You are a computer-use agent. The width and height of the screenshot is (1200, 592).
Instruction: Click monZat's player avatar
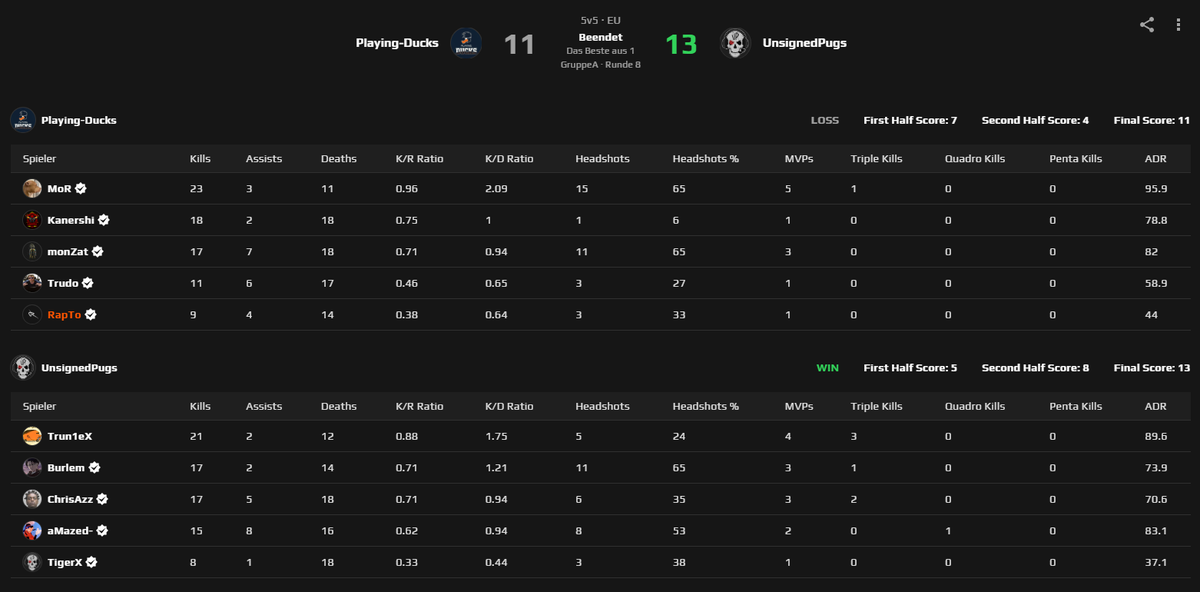click(32, 252)
